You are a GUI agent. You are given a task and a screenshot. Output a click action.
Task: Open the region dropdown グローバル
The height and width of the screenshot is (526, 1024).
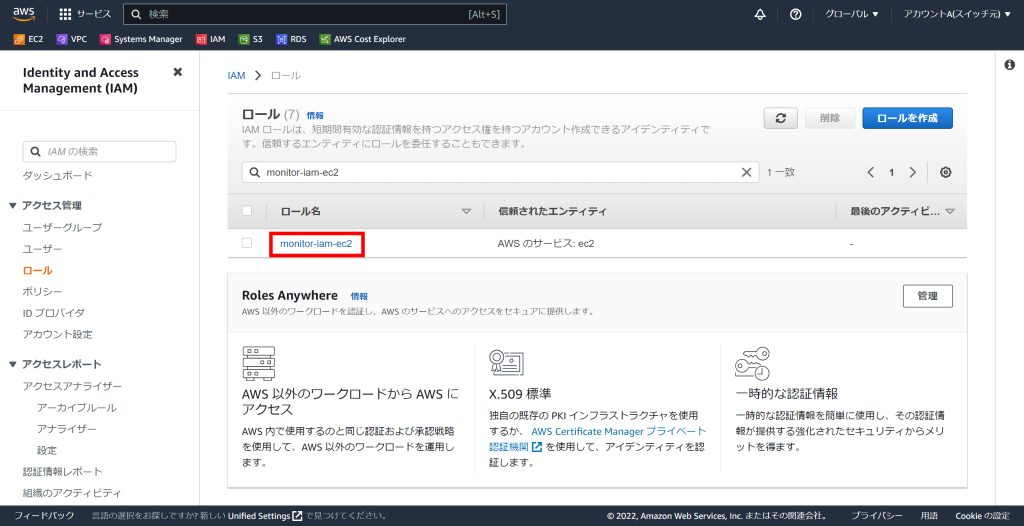(852, 14)
